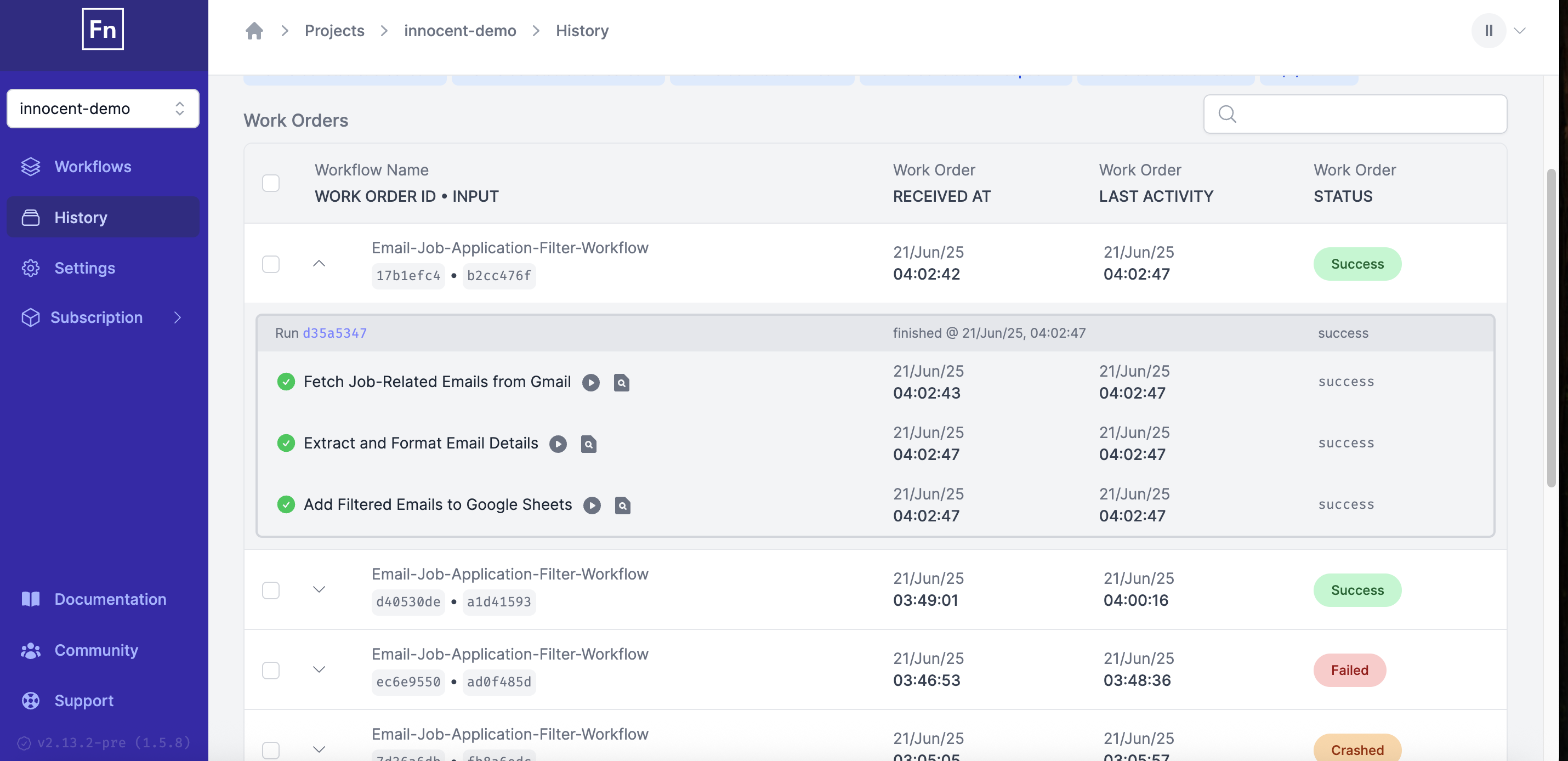Image resolution: width=1568 pixels, height=761 pixels.
Task: Click the LAST ACTIVITY column header
Action: pos(1156,196)
